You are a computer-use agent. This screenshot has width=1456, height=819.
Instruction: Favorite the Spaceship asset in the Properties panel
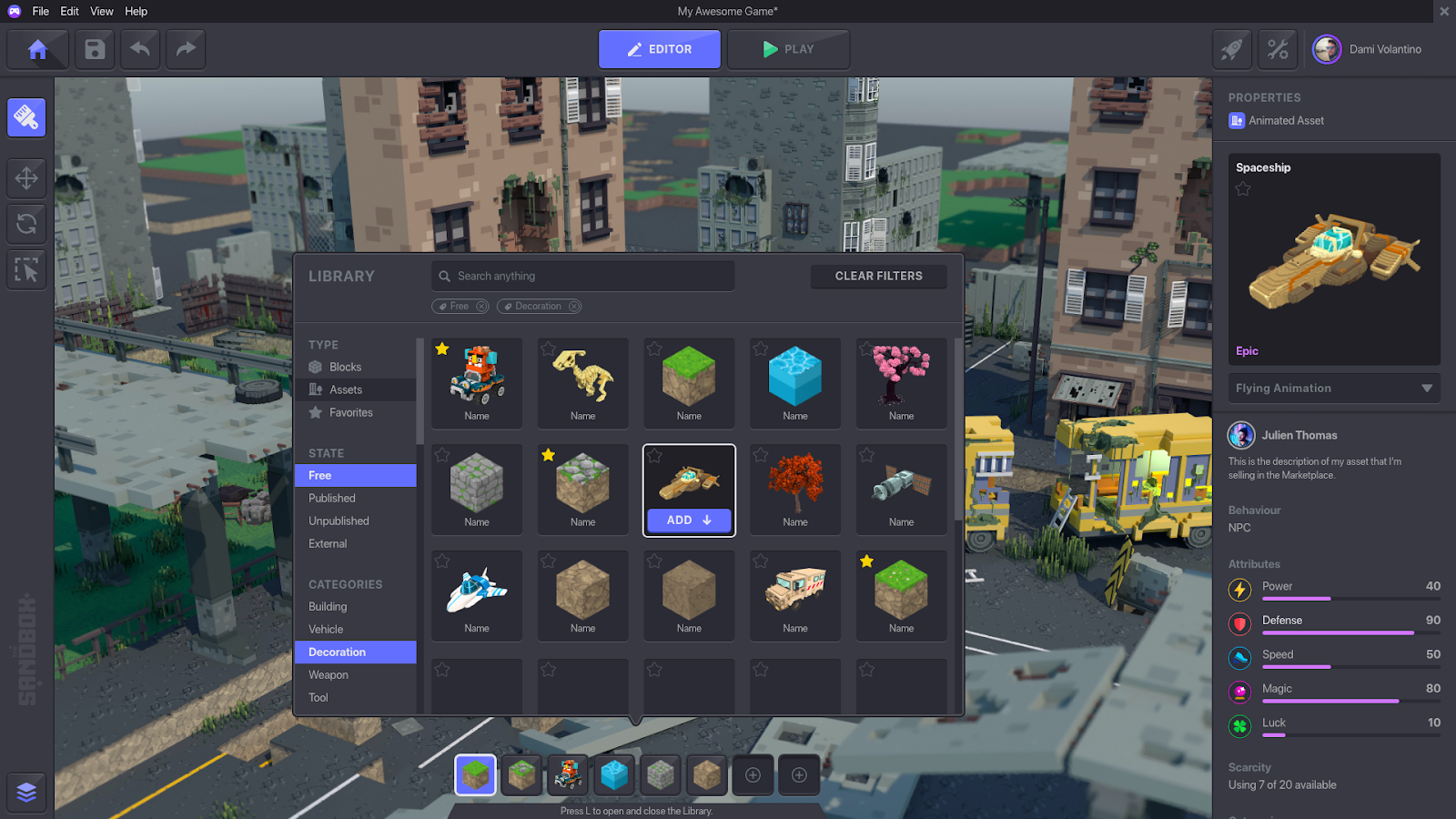(1243, 189)
